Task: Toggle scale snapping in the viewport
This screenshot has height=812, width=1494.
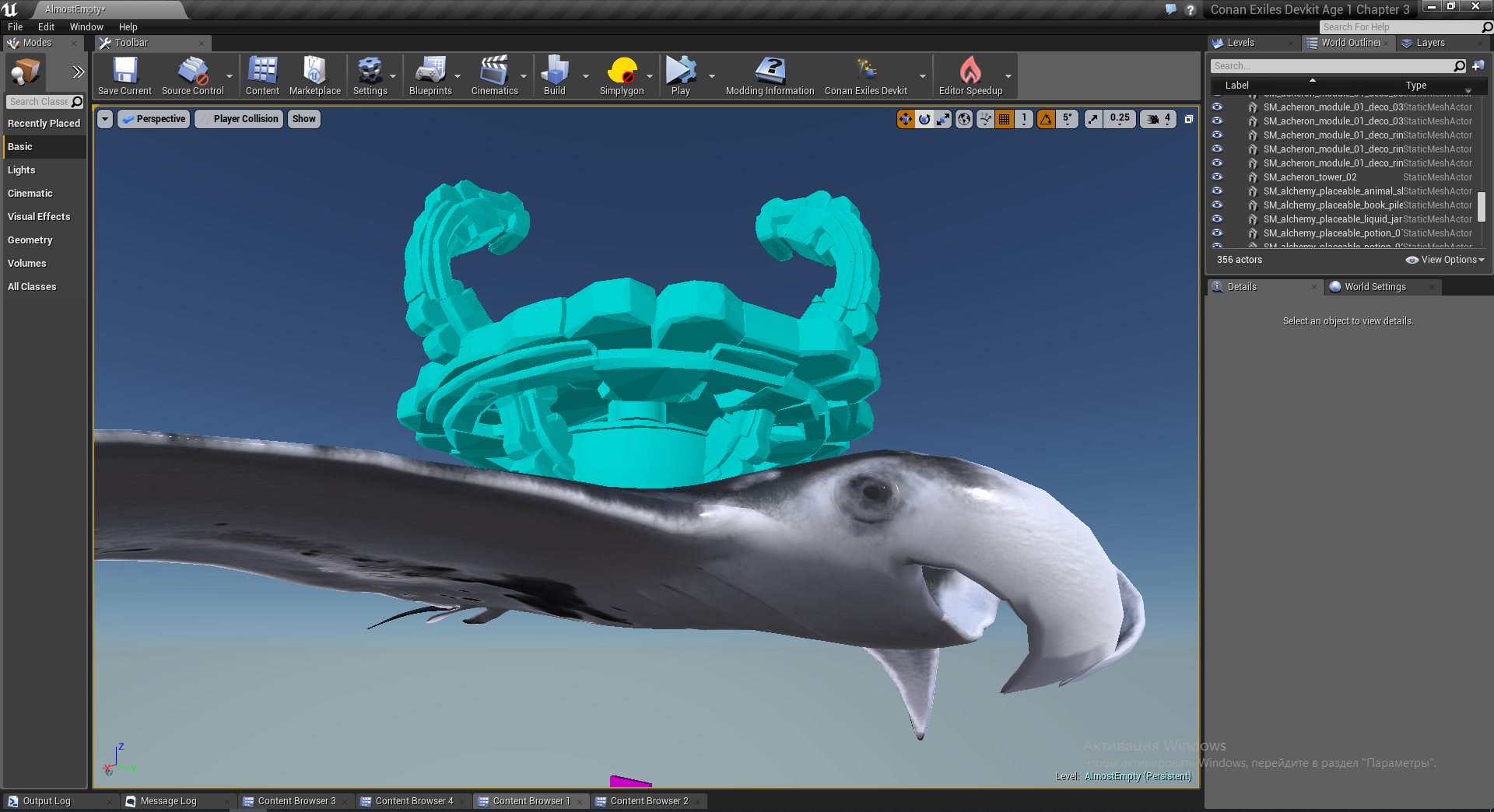Action: click(1094, 119)
